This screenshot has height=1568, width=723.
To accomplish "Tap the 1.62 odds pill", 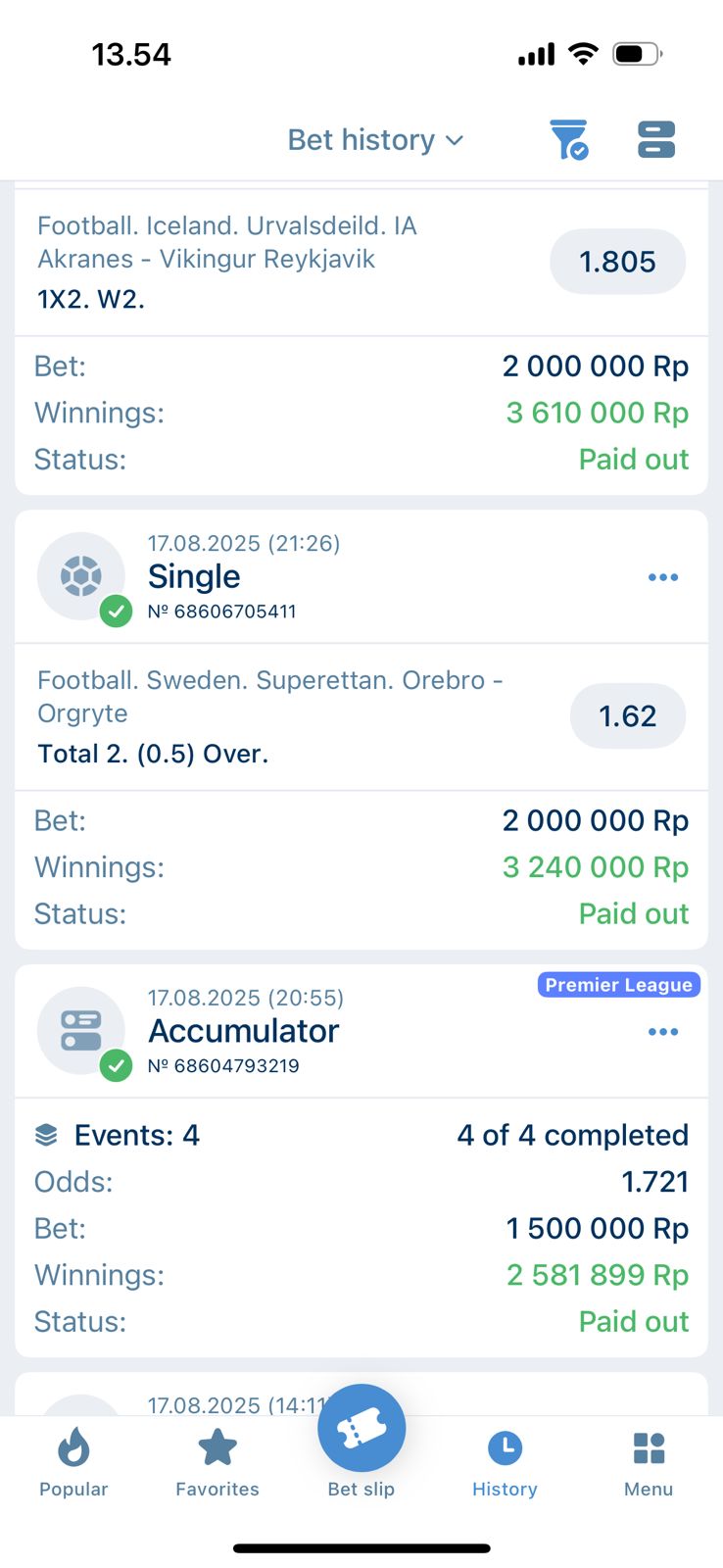I will tap(627, 716).
